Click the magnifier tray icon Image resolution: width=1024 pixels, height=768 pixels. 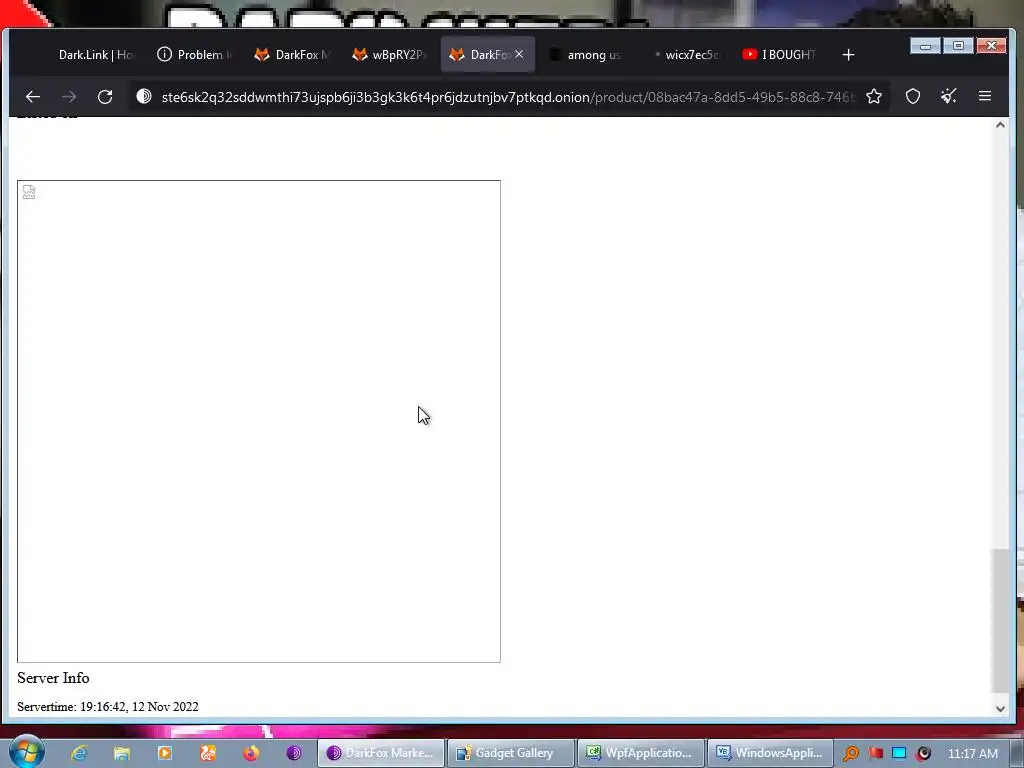pos(851,753)
